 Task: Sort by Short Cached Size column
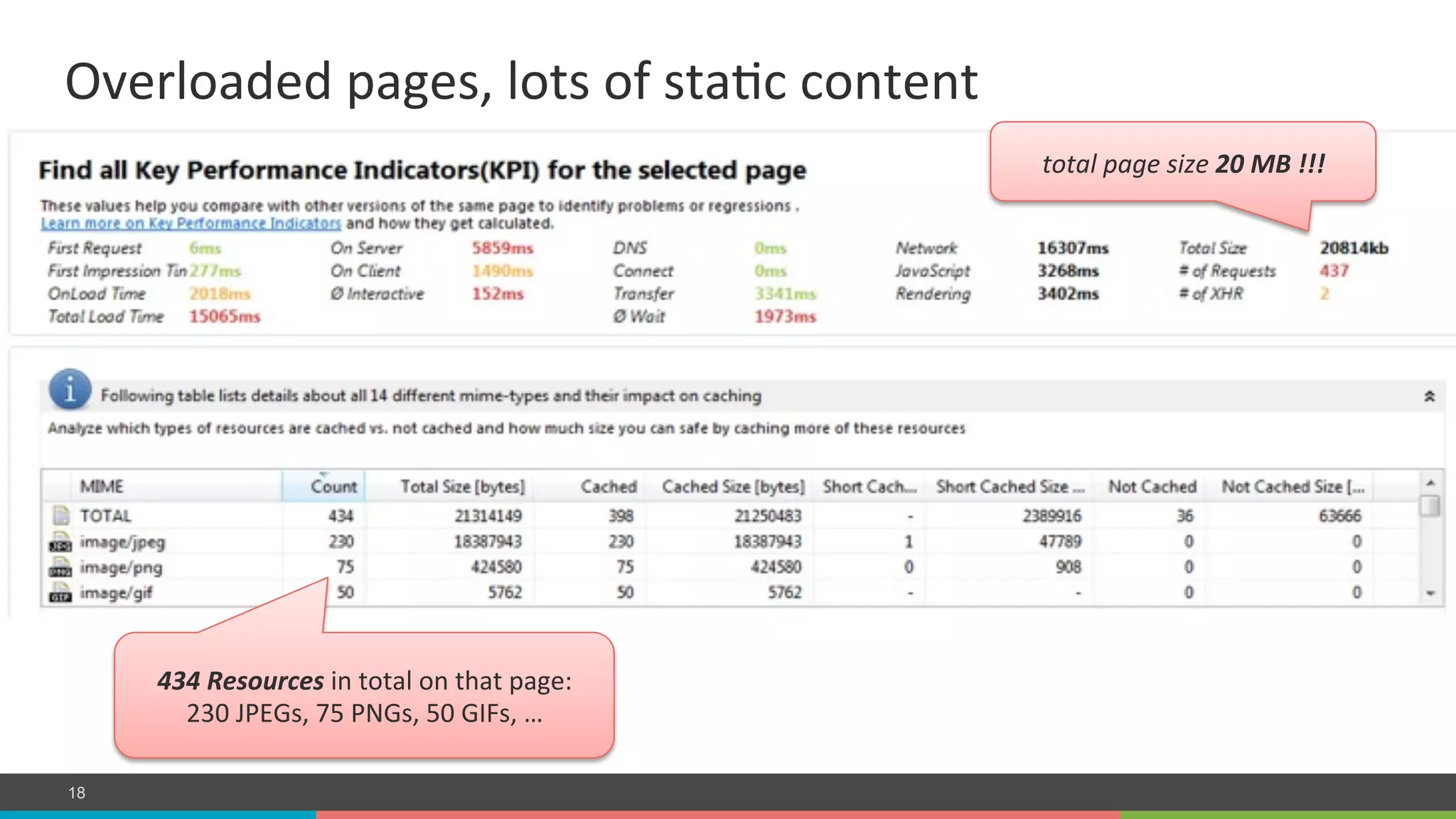tap(1010, 486)
